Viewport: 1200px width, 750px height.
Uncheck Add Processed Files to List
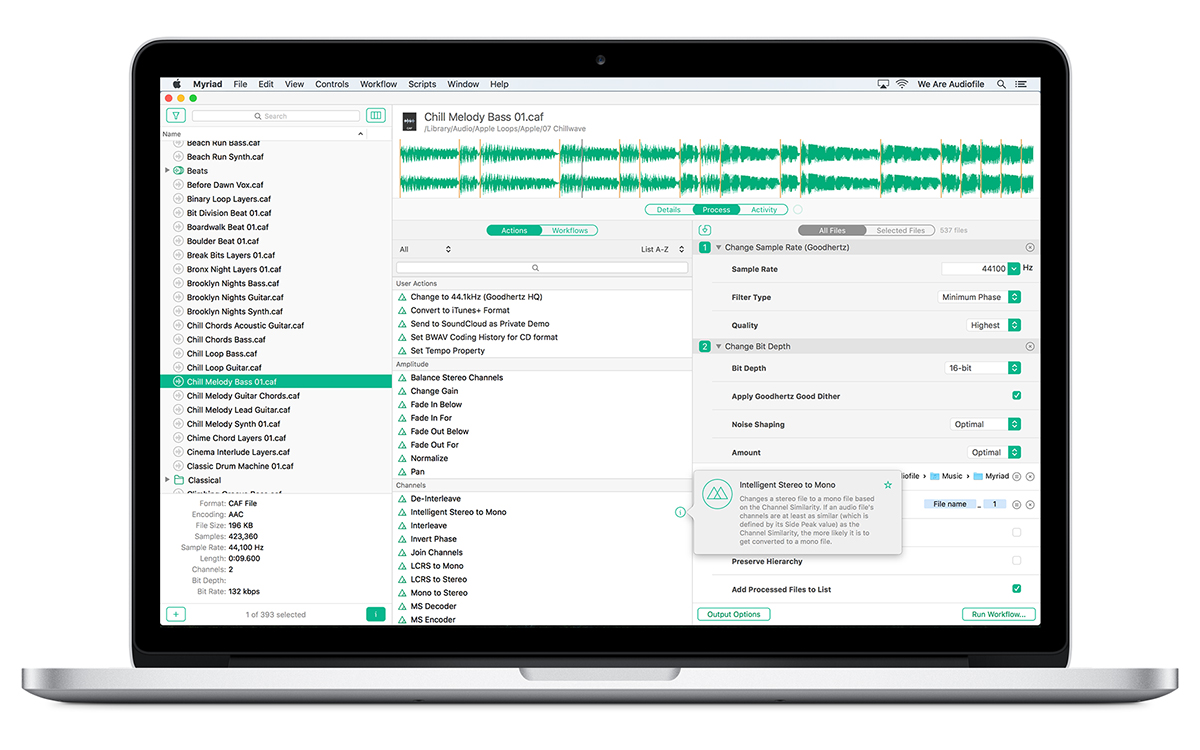[x=1016, y=589]
